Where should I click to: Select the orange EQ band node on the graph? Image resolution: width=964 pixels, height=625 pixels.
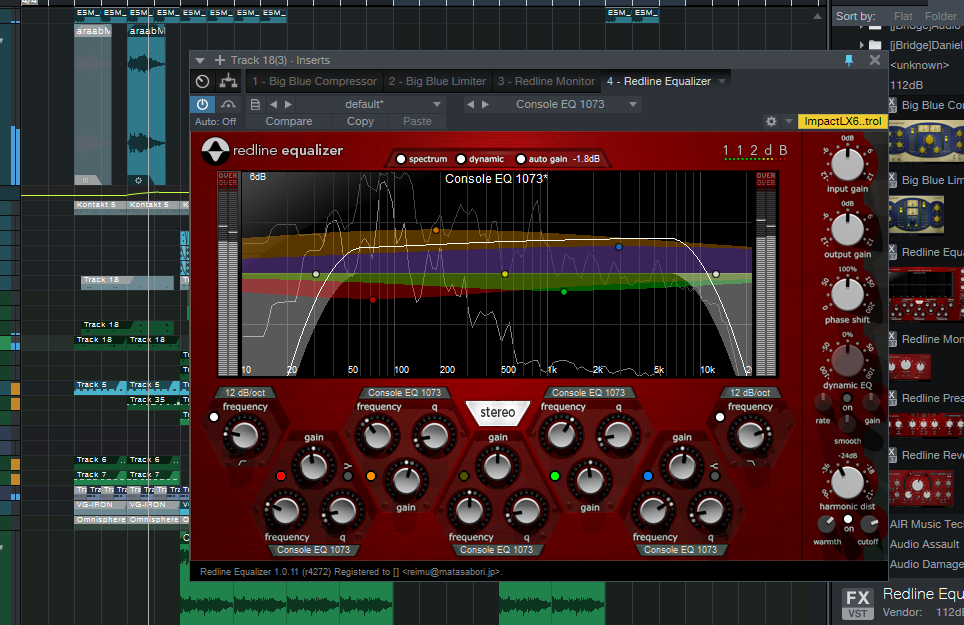436,230
